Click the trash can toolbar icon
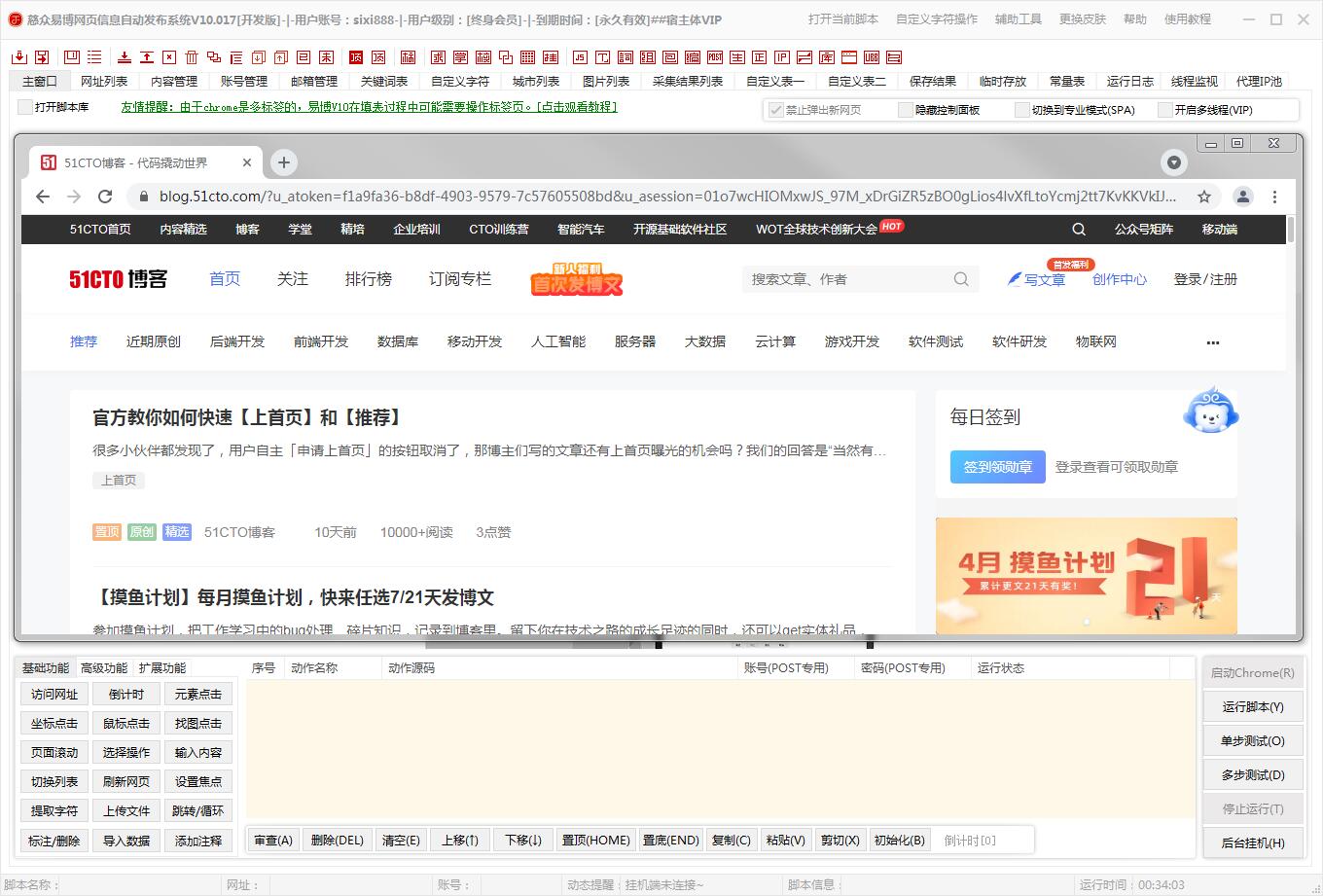Screen dimensions: 1323x896 click(x=192, y=57)
